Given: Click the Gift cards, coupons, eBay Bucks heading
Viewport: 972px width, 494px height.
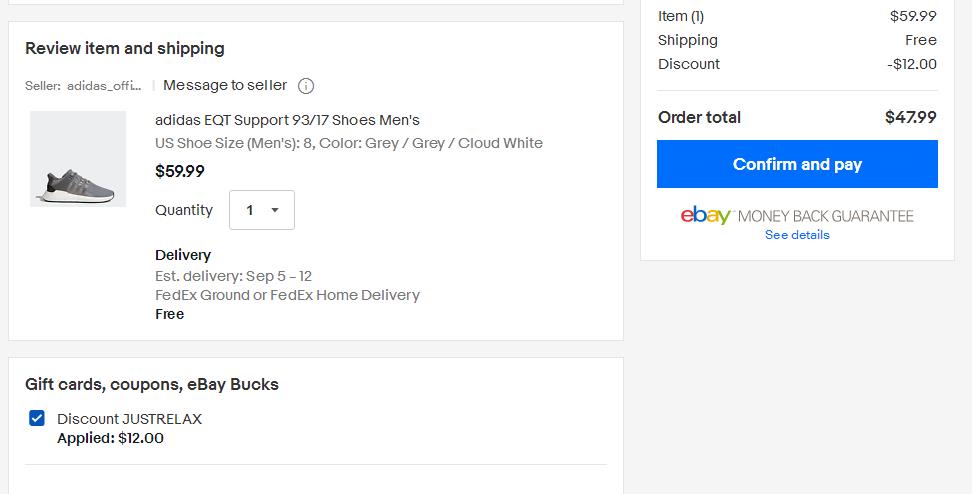Looking at the screenshot, I should [152, 384].
